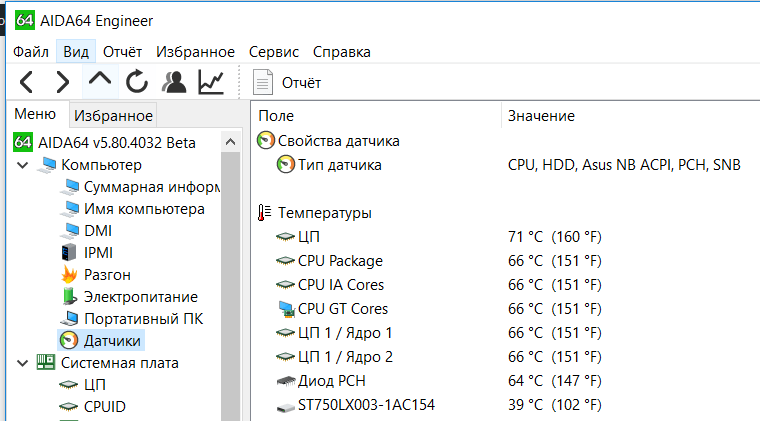Select the ЦП item under Системная плата
The width and height of the screenshot is (760, 421).
(95, 385)
